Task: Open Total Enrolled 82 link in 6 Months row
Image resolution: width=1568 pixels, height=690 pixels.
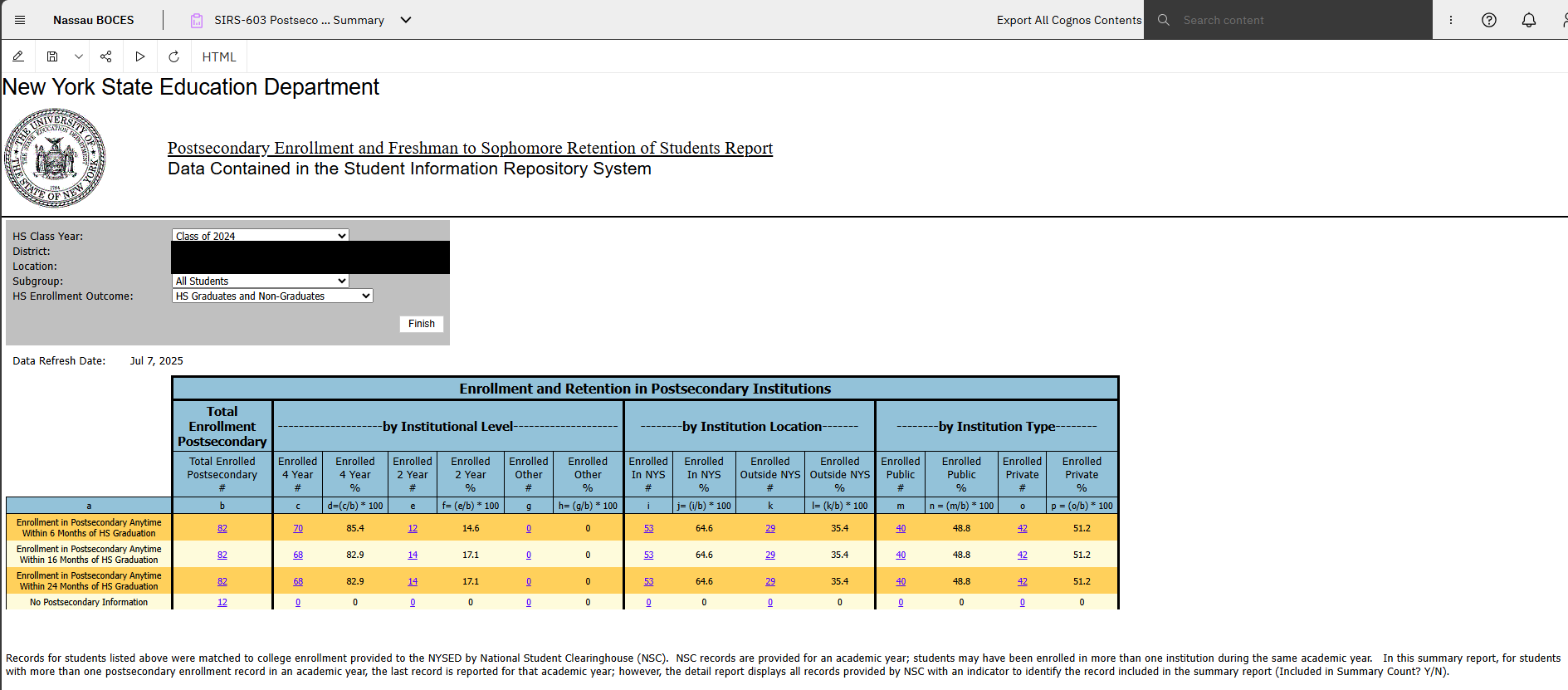Action: tap(222, 528)
